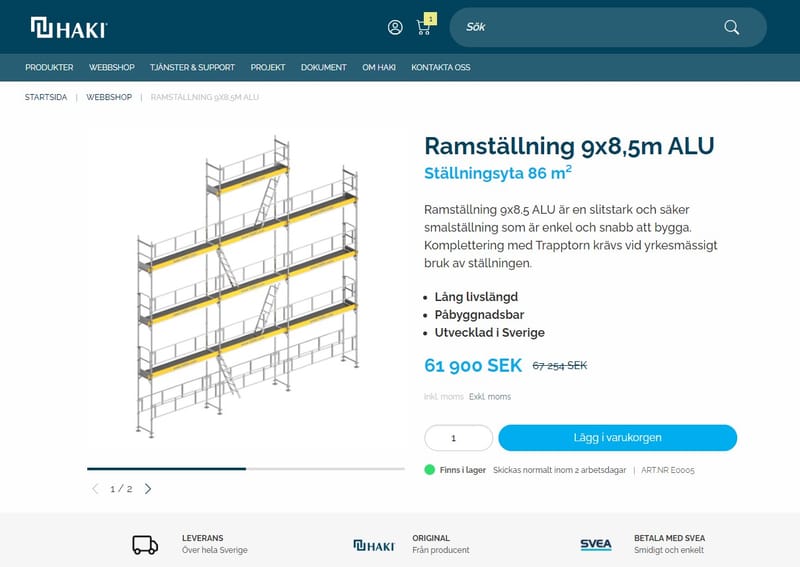Screen dimensions: 800x567
Task: Open the WEBBSHOP menu item
Action: (x=112, y=67)
